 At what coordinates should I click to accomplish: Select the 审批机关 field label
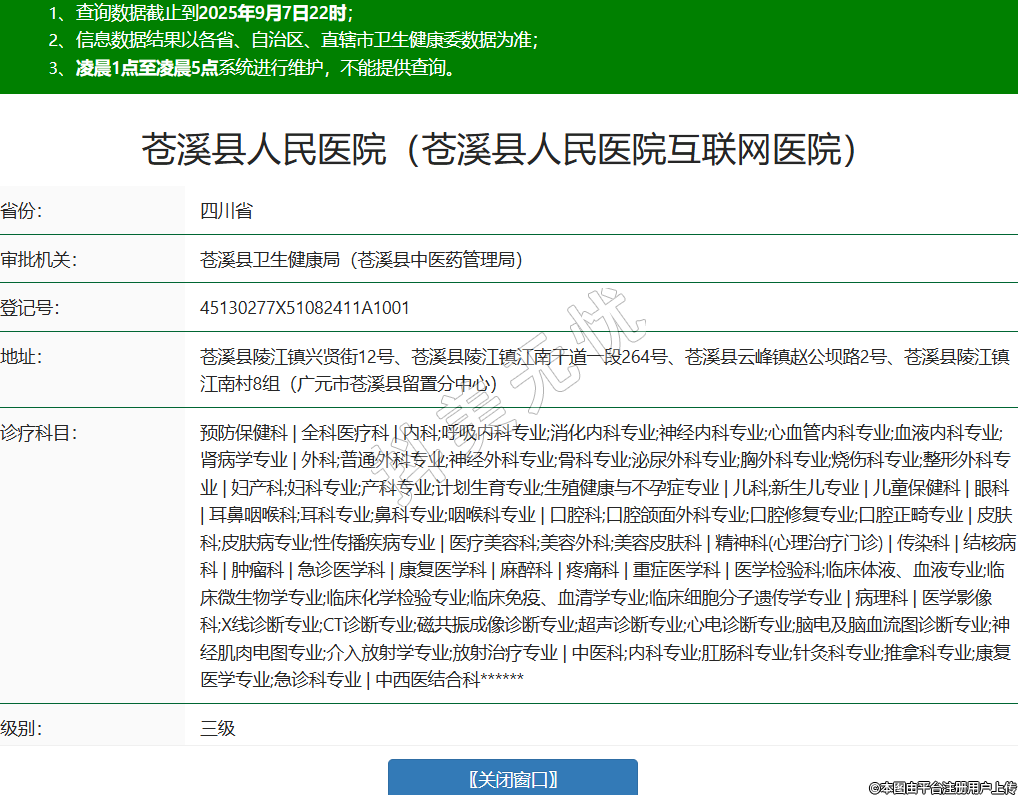[38, 260]
